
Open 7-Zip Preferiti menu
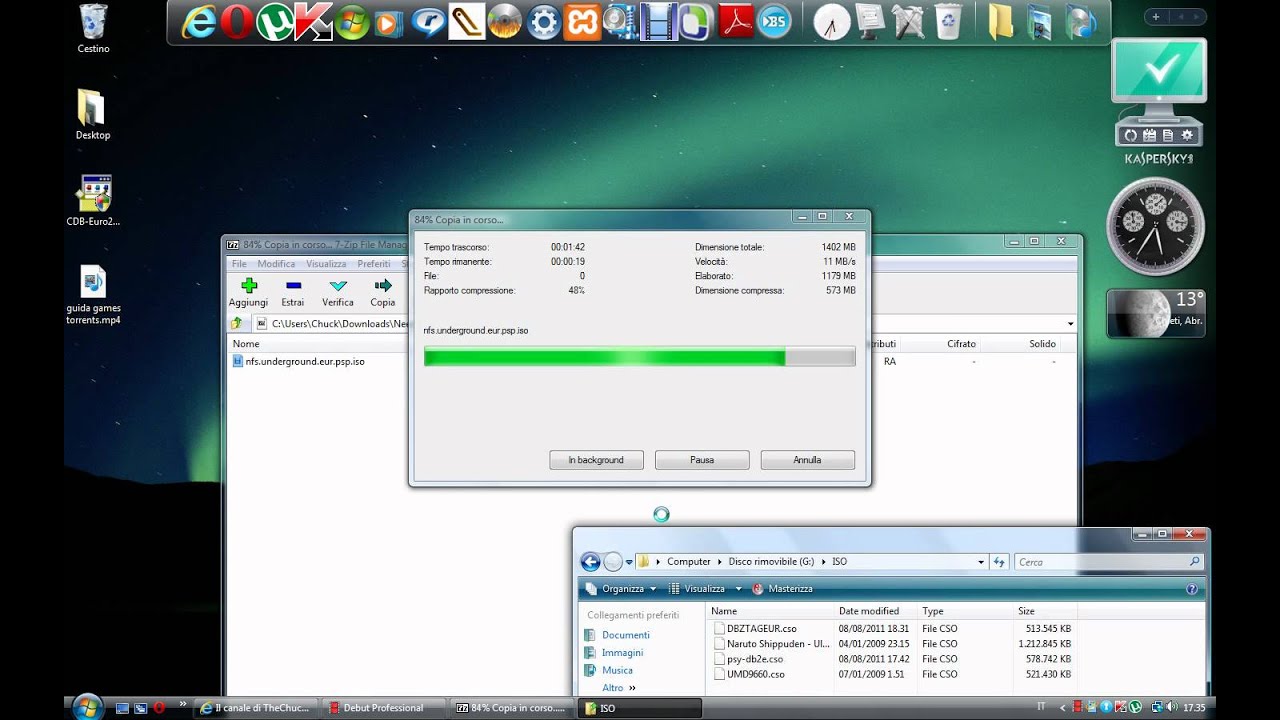pyautogui.click(x=374, y=264)
